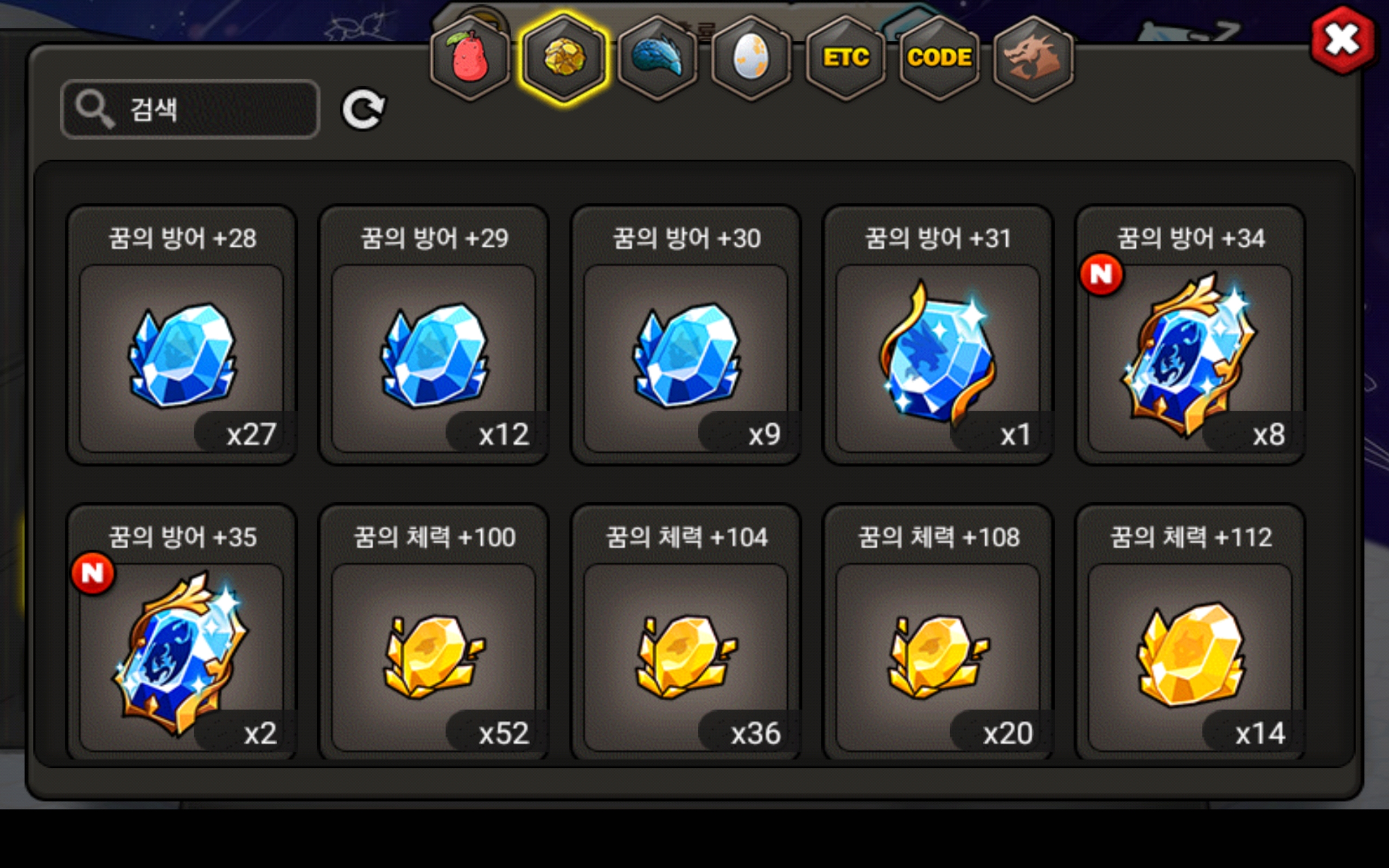Select the brown dragon head tab
The width and height of the screenshot is (1389, 868).
1033,58
